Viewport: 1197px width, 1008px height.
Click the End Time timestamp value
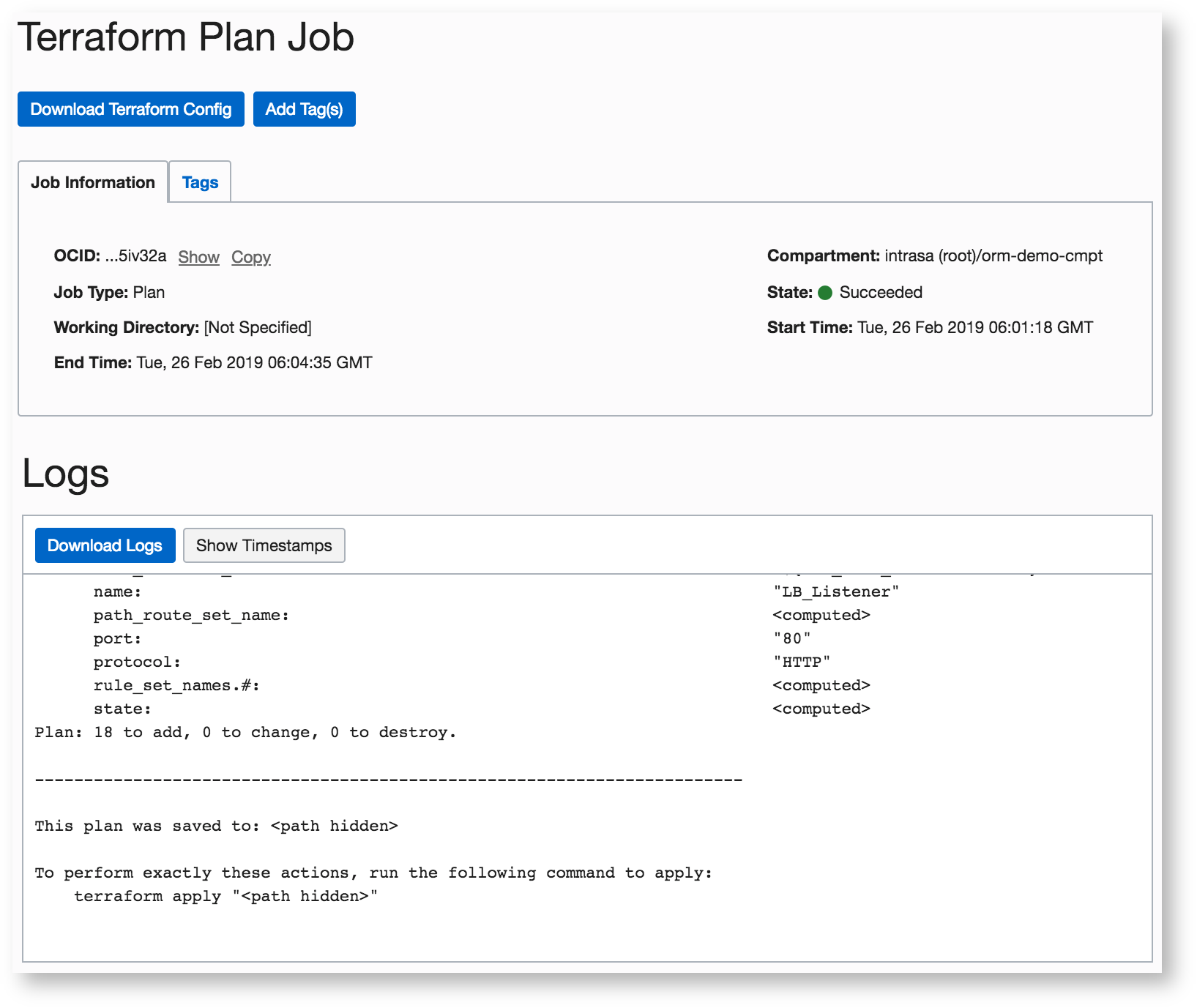tap(254, 362)
